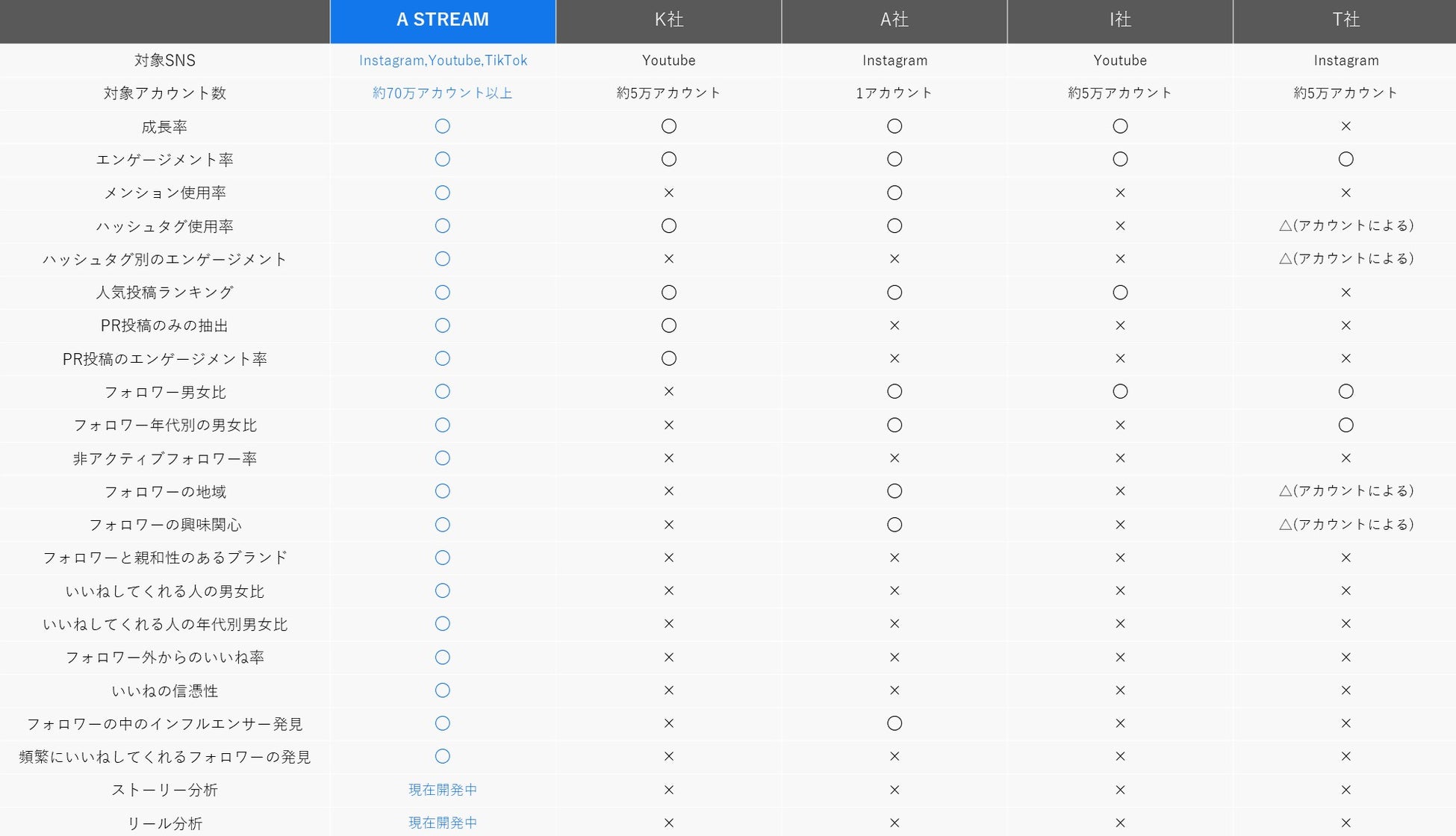Click A STREAM circle in 成長率 row
The height and width of the screenshot is (836, 1456).
coord(442,126)
